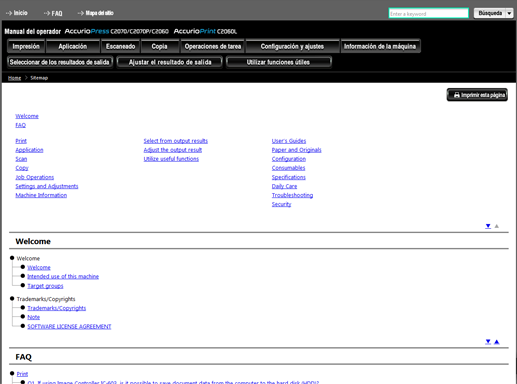
Task: Open the Copia tab
Action: pyautogui.click(x=159, y=46)
